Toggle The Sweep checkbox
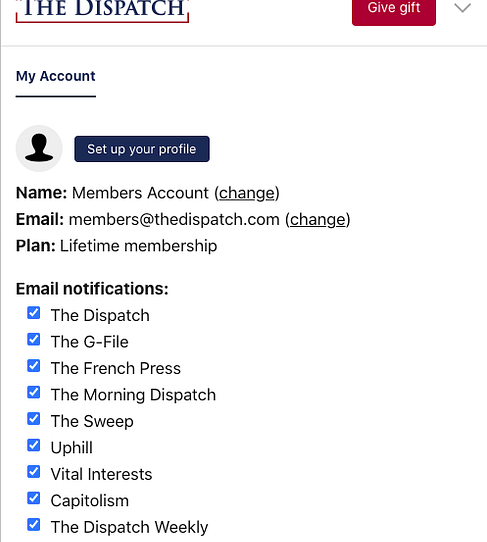The height and width of the screenshot is (542, 487). (x=34, y=419)
